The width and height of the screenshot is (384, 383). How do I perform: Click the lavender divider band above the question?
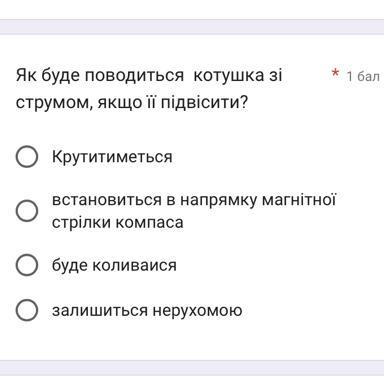pyautogui.click(x=192, y=27)
